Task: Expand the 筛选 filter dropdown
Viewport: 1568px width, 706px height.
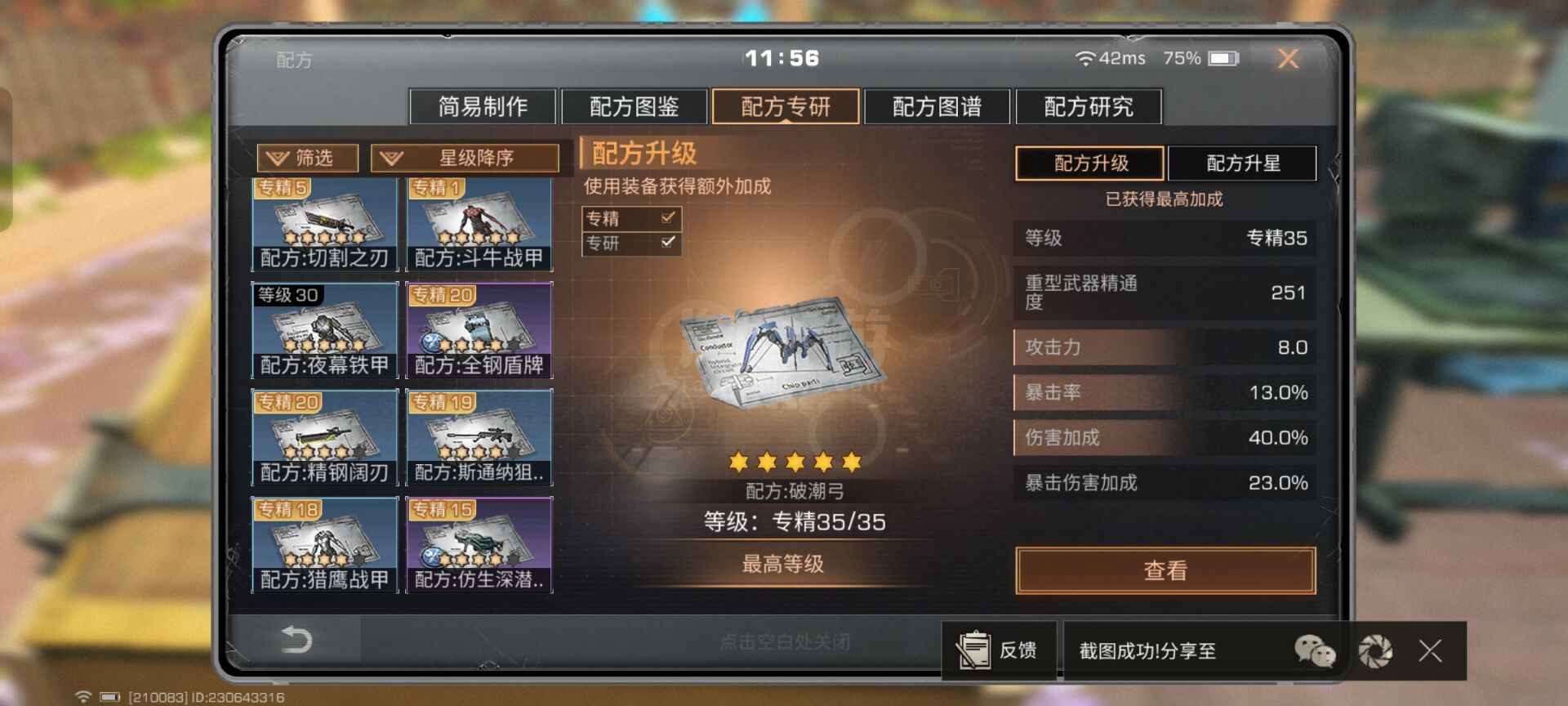Action: point(307,158)
